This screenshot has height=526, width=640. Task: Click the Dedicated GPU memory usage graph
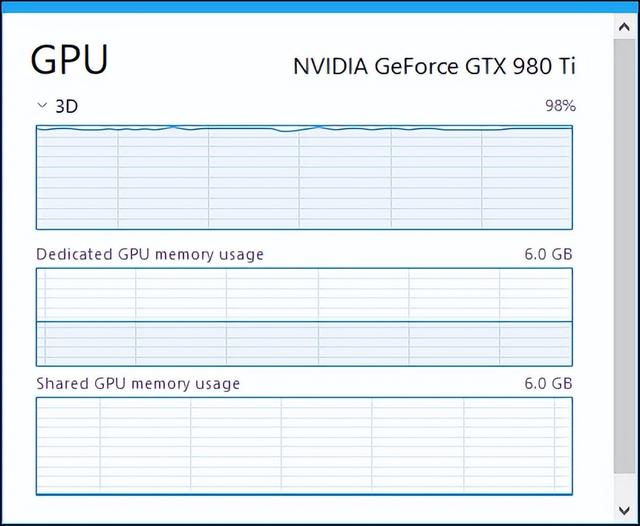[x=304, y=317]
